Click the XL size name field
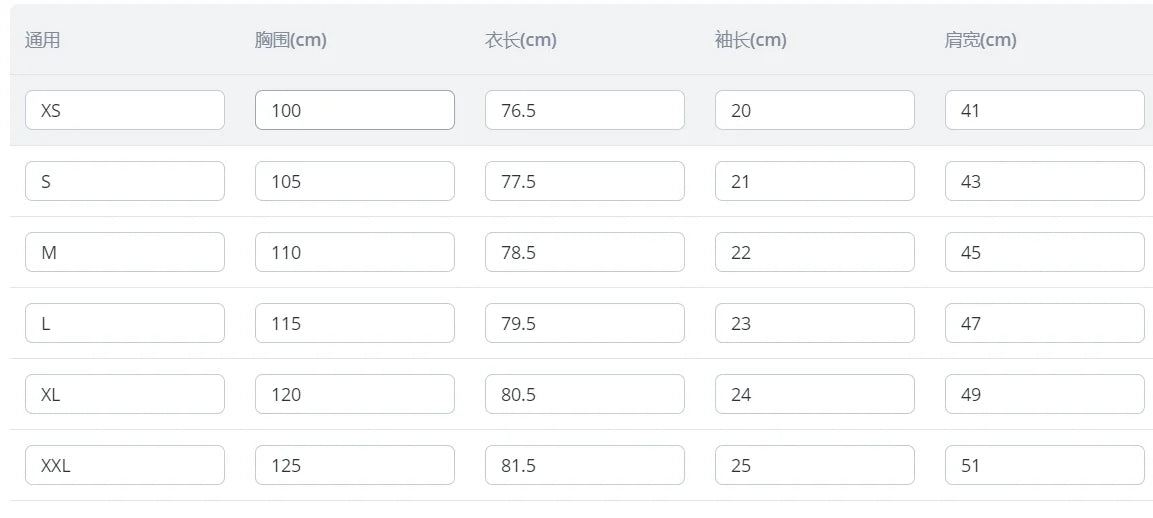 point(125,394)
